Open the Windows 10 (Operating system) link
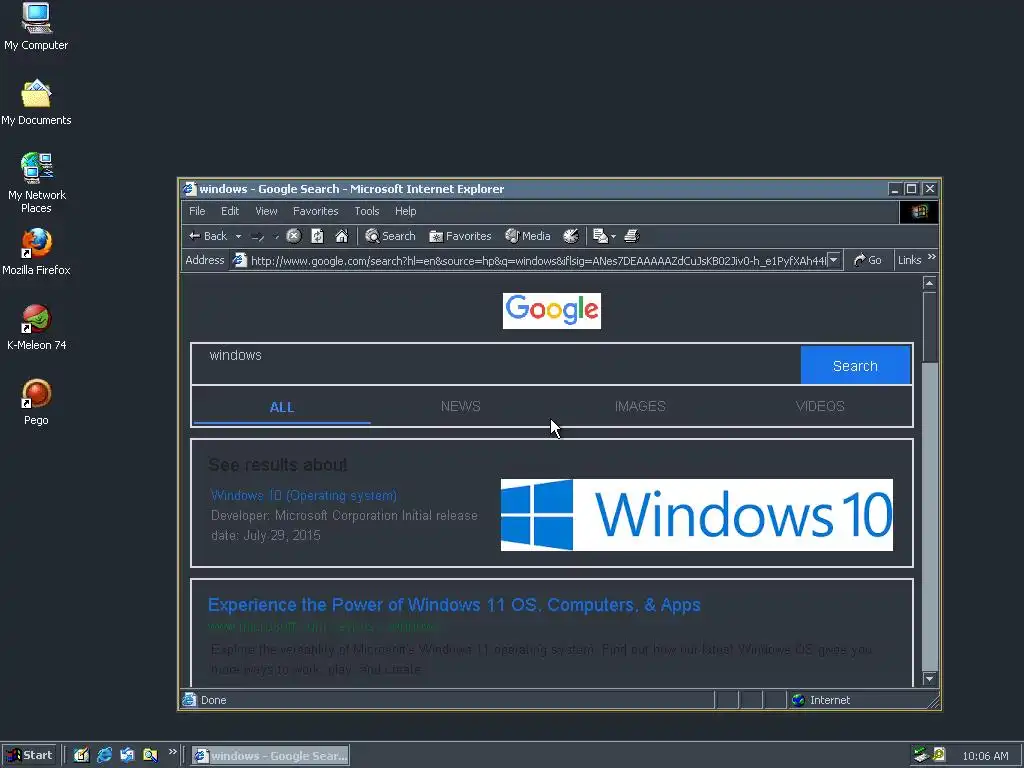 coord(304,496)
